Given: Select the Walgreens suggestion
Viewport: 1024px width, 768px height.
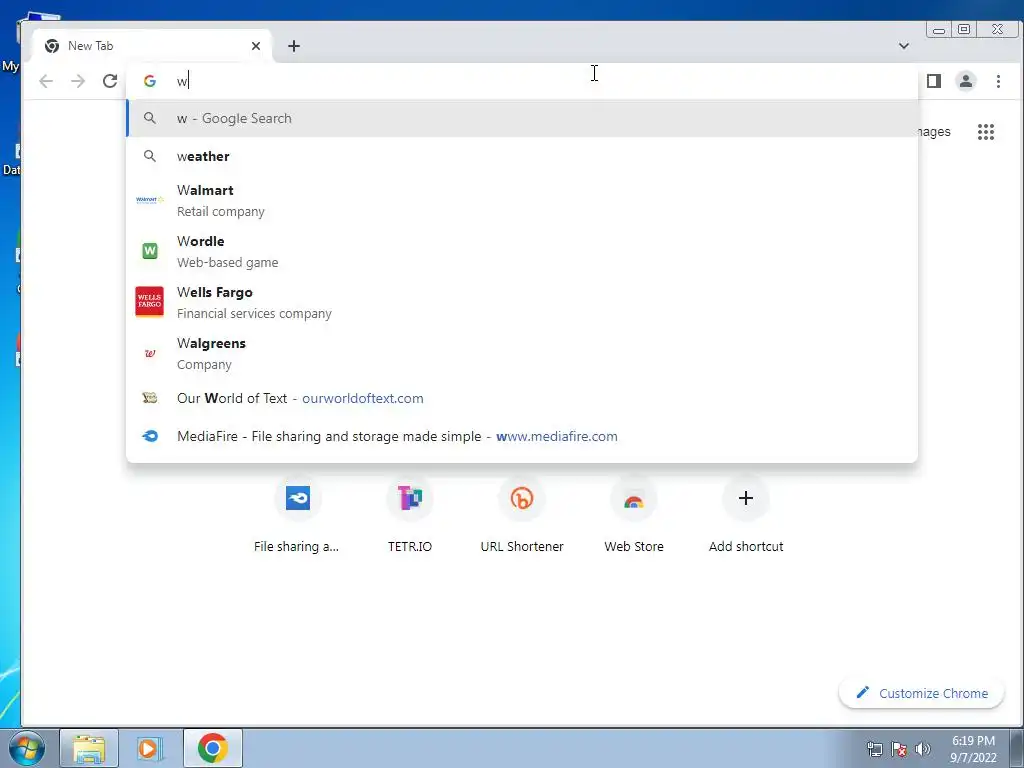Looking at the screenshot, I should pos(522,353).
